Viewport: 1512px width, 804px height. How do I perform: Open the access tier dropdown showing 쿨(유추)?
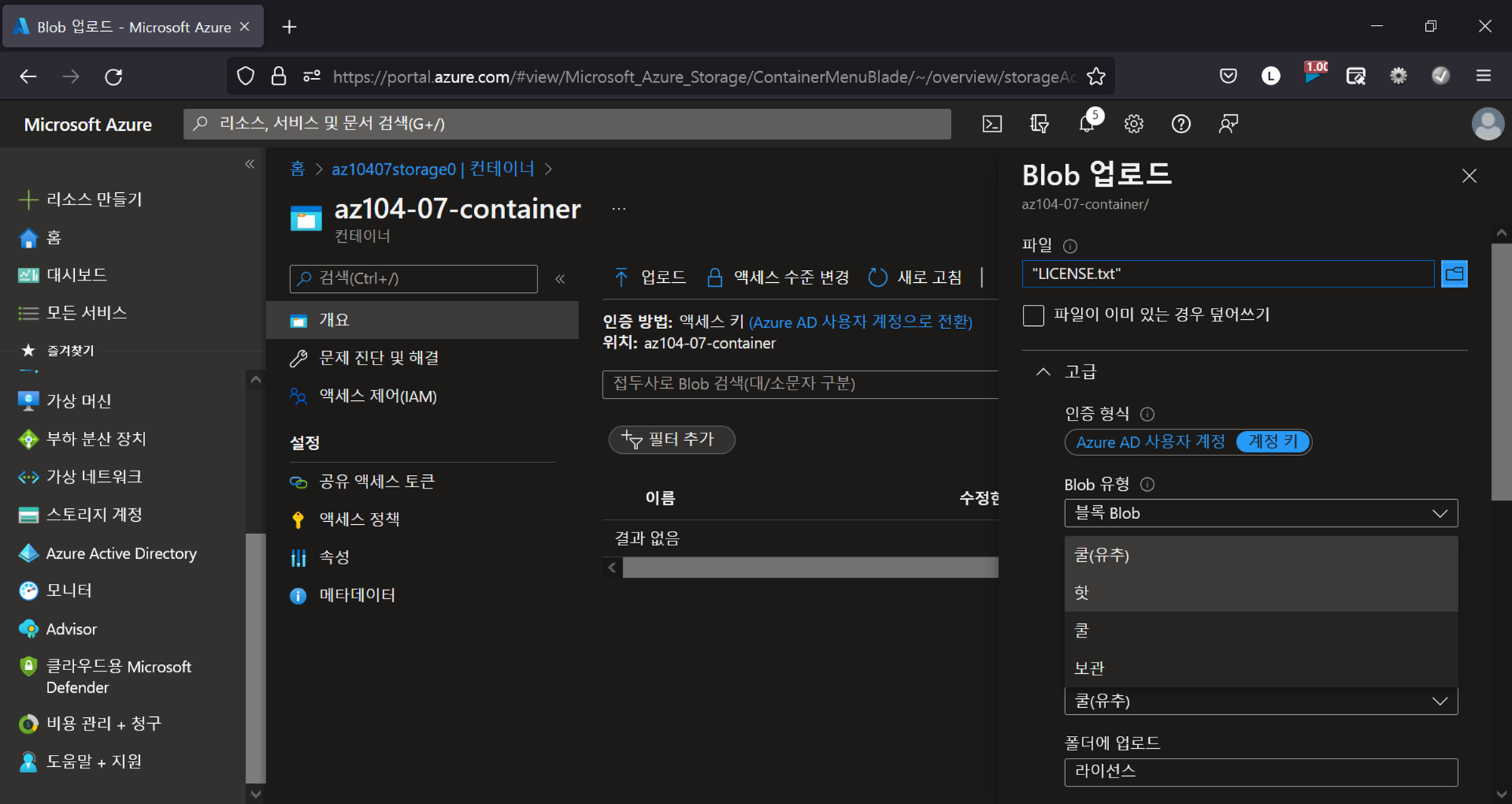[x=1261, y=701]
